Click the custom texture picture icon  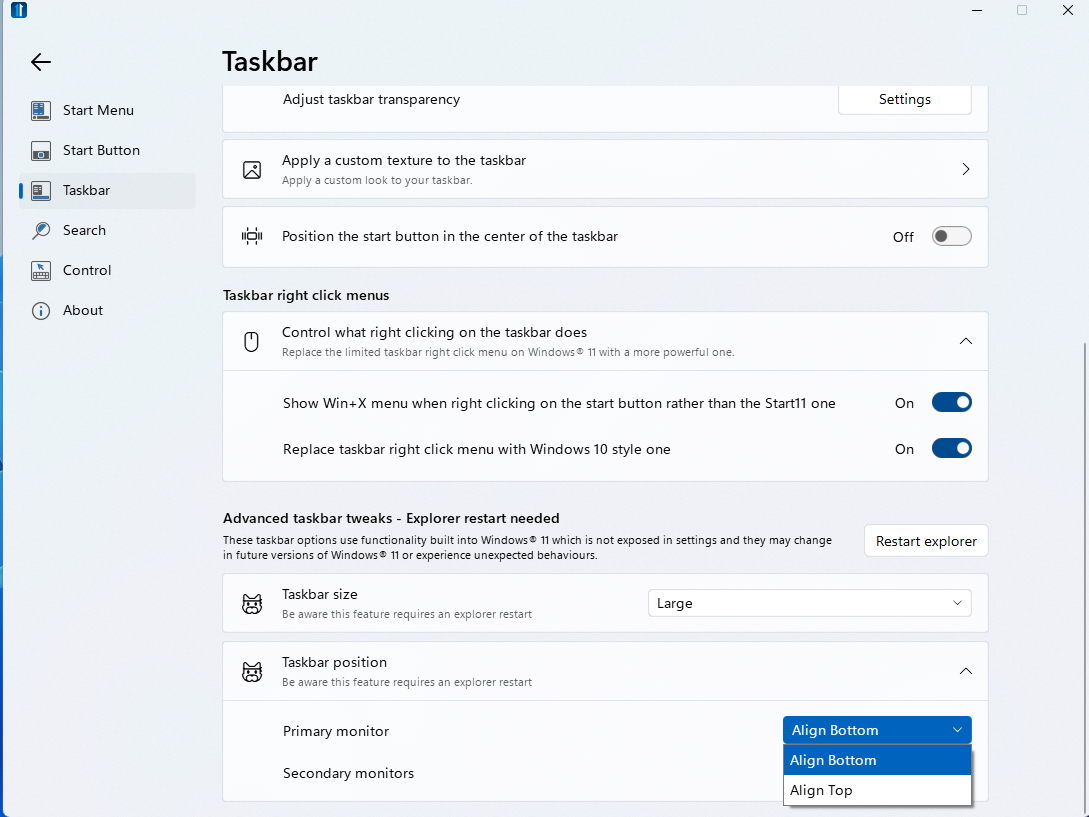click(252, 170)
